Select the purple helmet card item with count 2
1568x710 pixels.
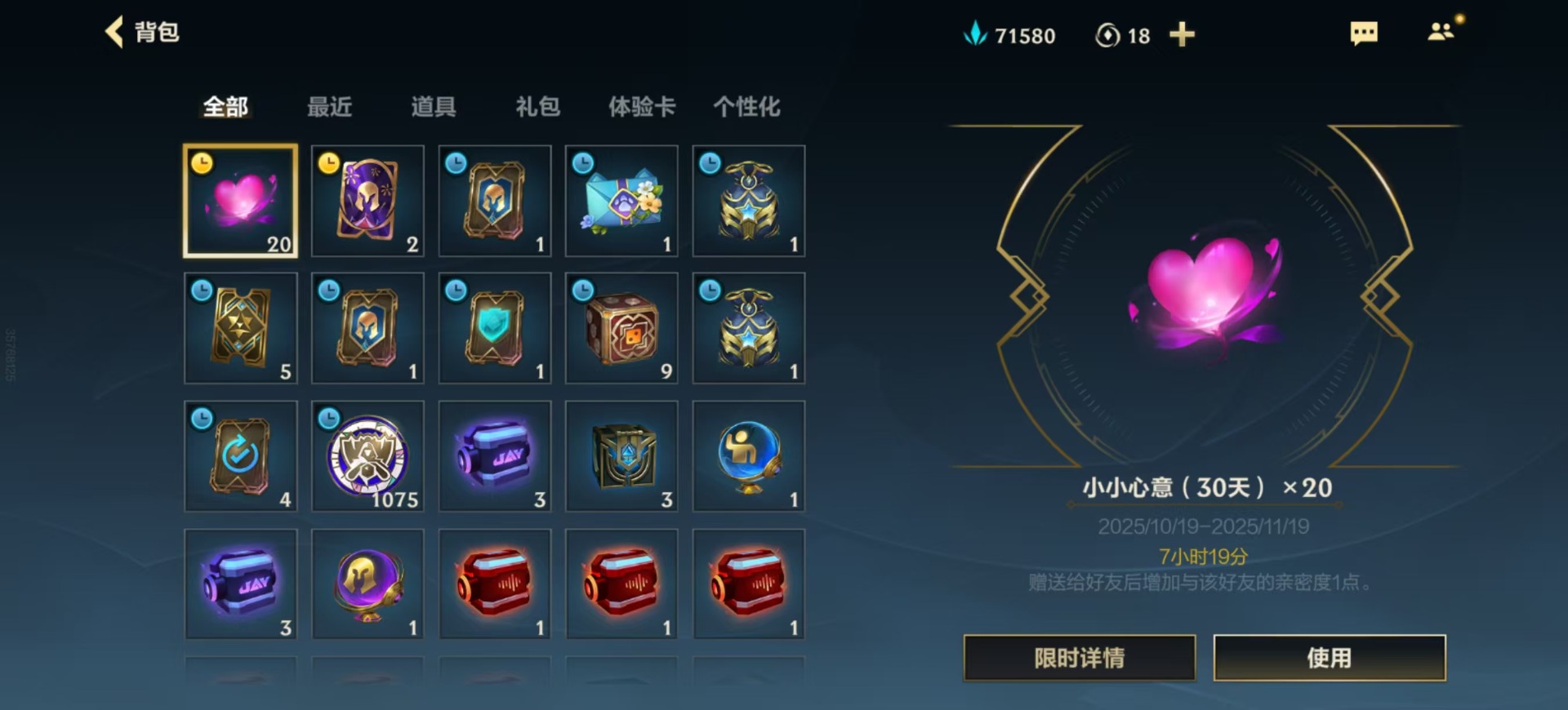coord(367,201)
